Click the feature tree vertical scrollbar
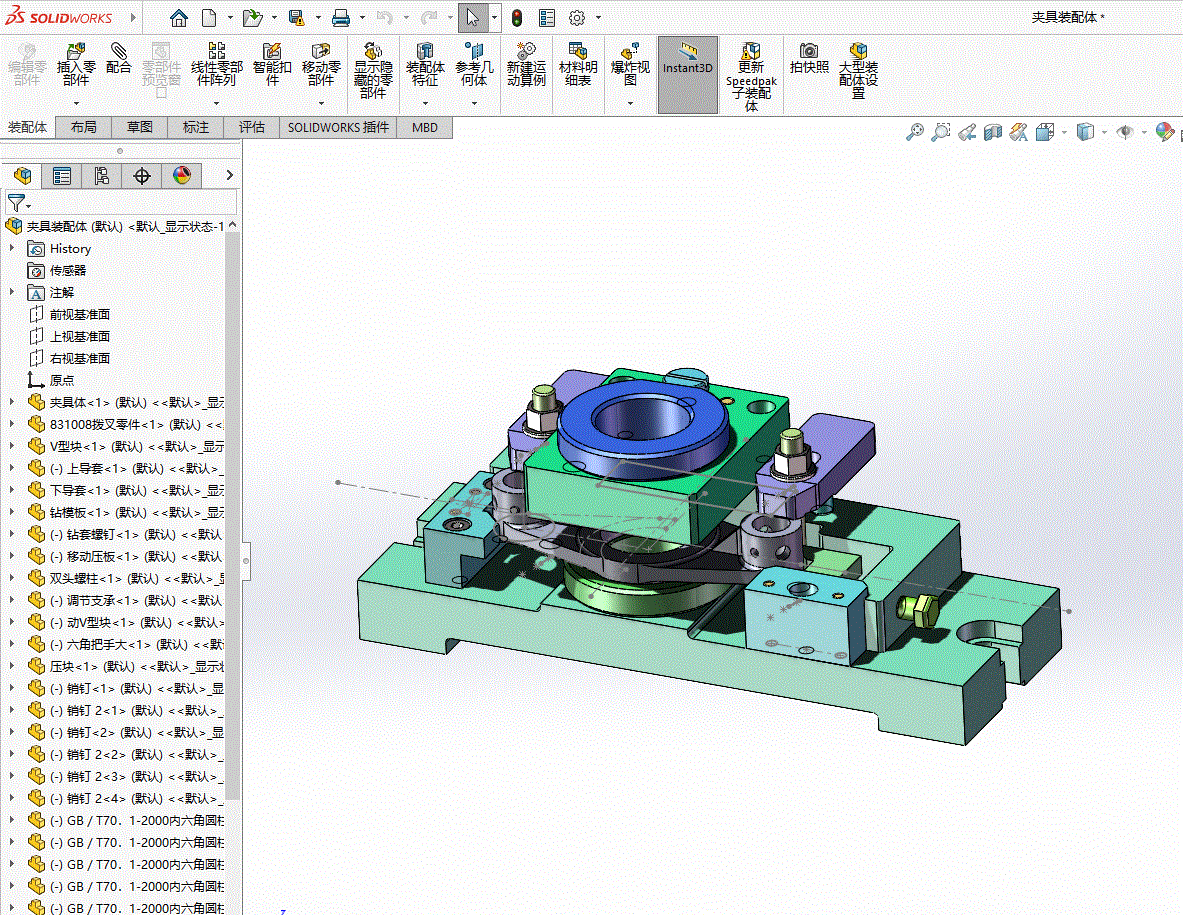 click(232, 517)
